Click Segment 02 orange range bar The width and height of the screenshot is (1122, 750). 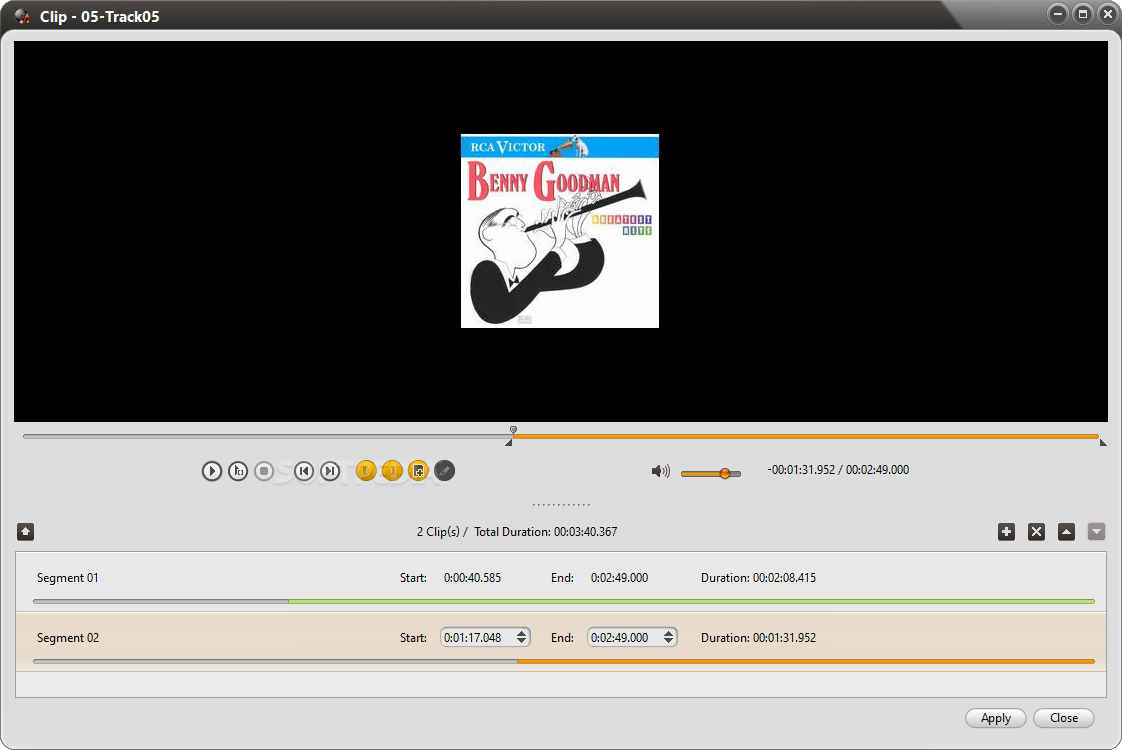pos(806,661)
